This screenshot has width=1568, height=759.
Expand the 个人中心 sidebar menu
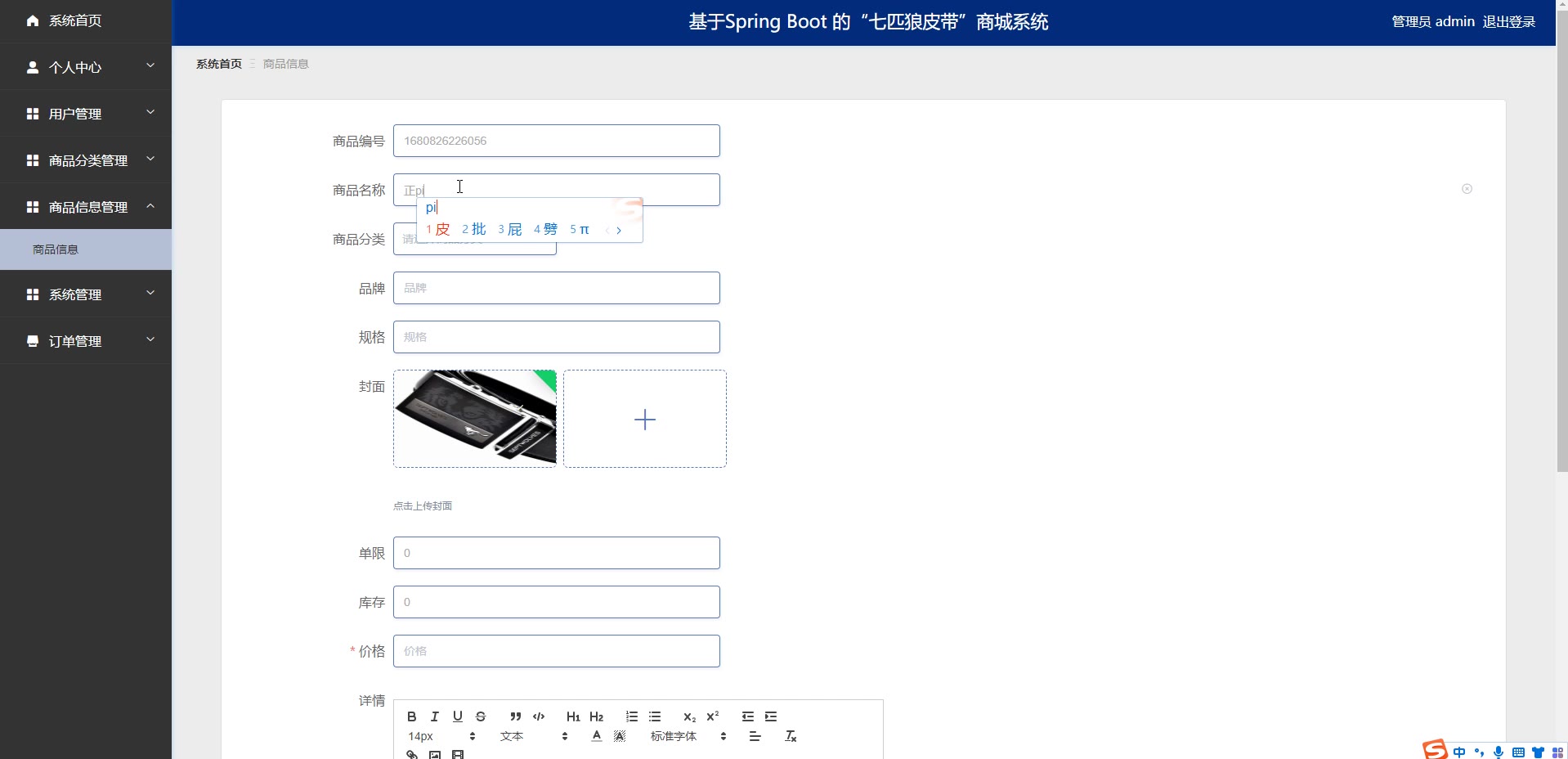tap(86, 67)
